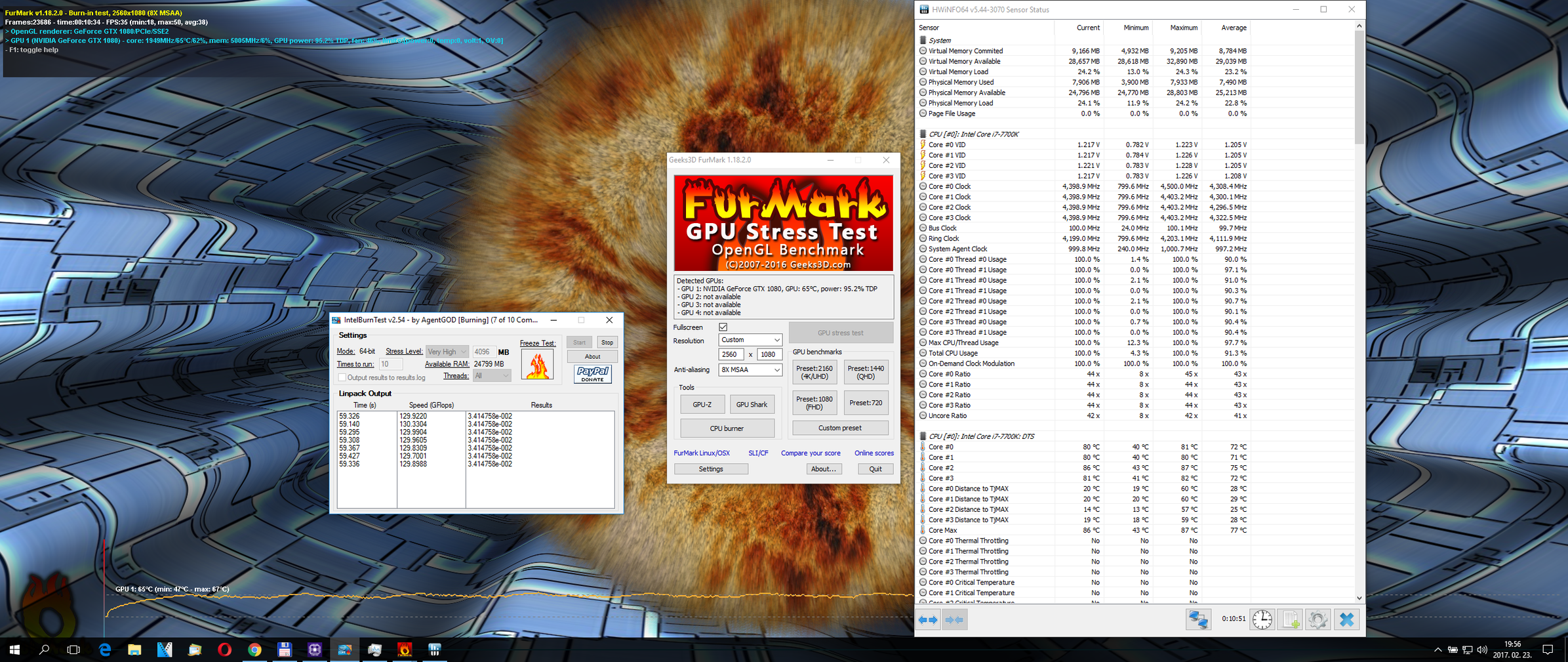
Task: Click HWiNFO Current column header
Action: (x=1079, y=28)
